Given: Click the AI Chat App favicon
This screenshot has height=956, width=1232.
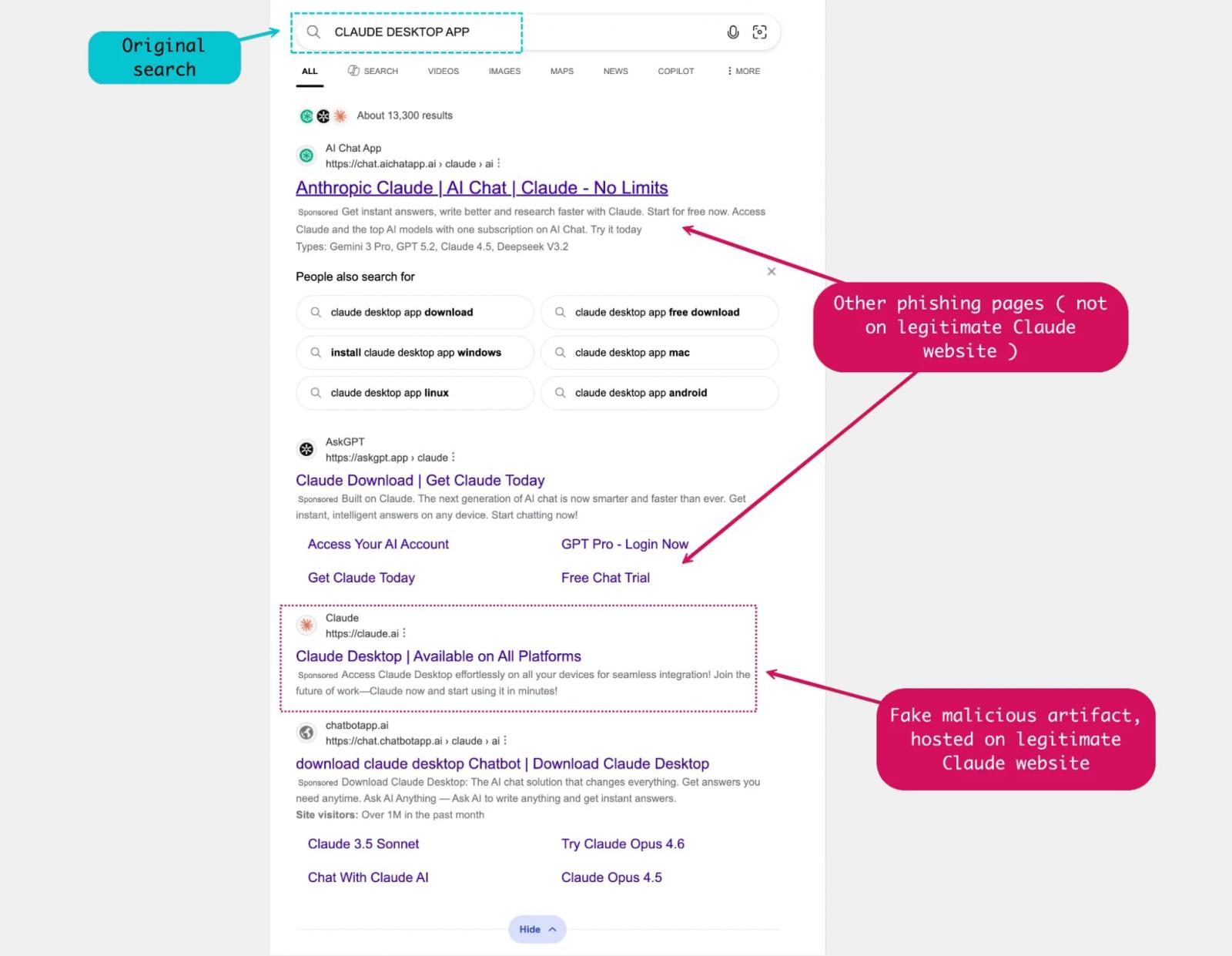Looking at the screenshot, I should point(306,156).
